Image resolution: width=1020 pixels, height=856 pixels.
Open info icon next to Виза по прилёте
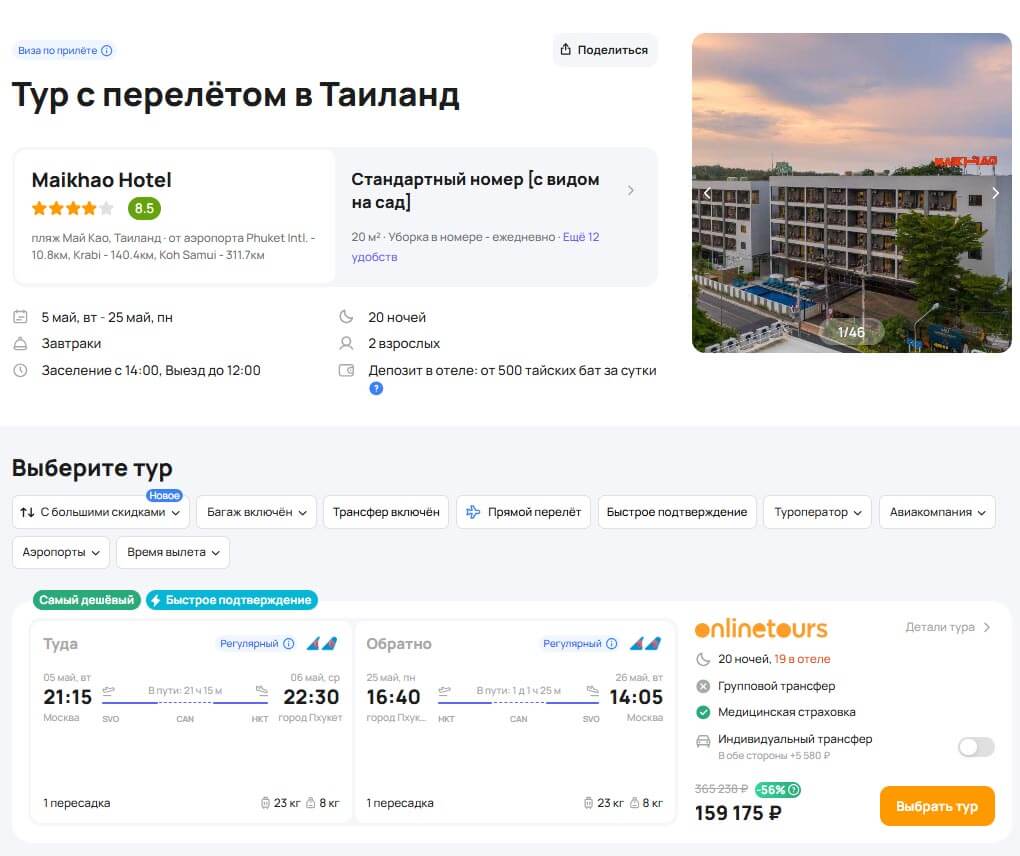click(x=107, y=51)
